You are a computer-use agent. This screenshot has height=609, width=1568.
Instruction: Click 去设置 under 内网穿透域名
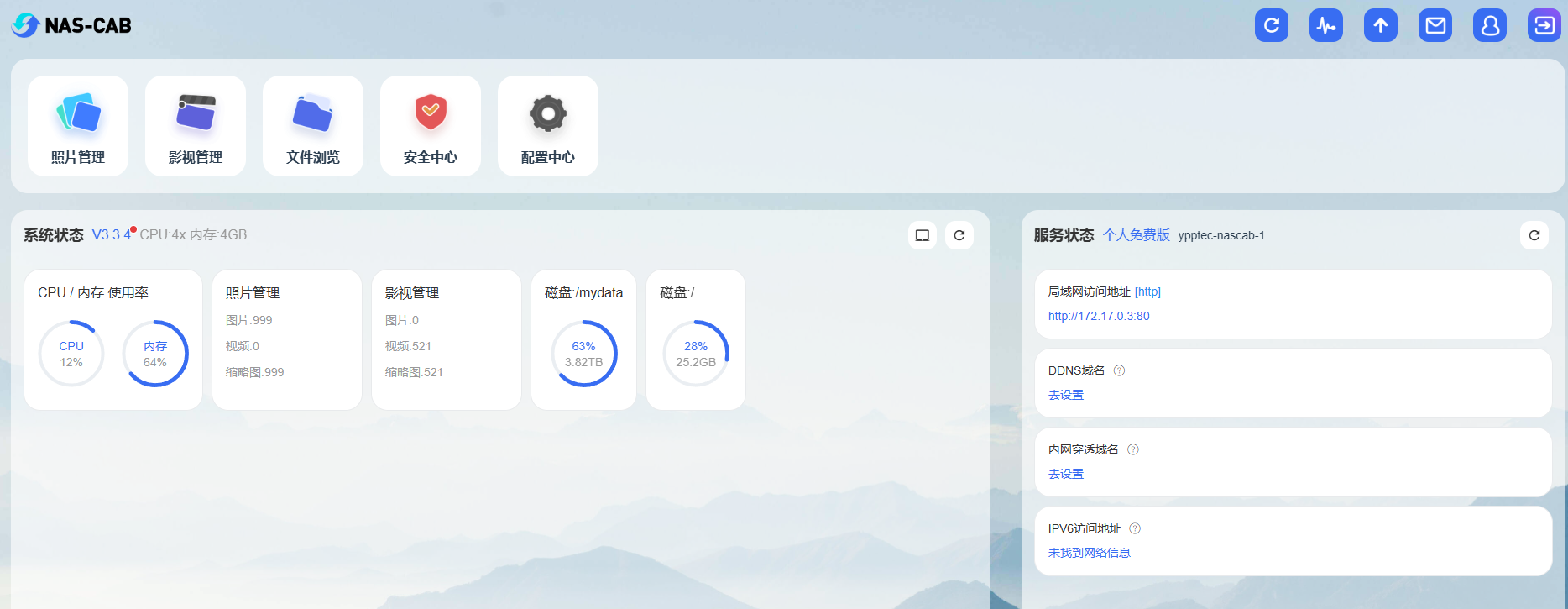(1066, 474)
